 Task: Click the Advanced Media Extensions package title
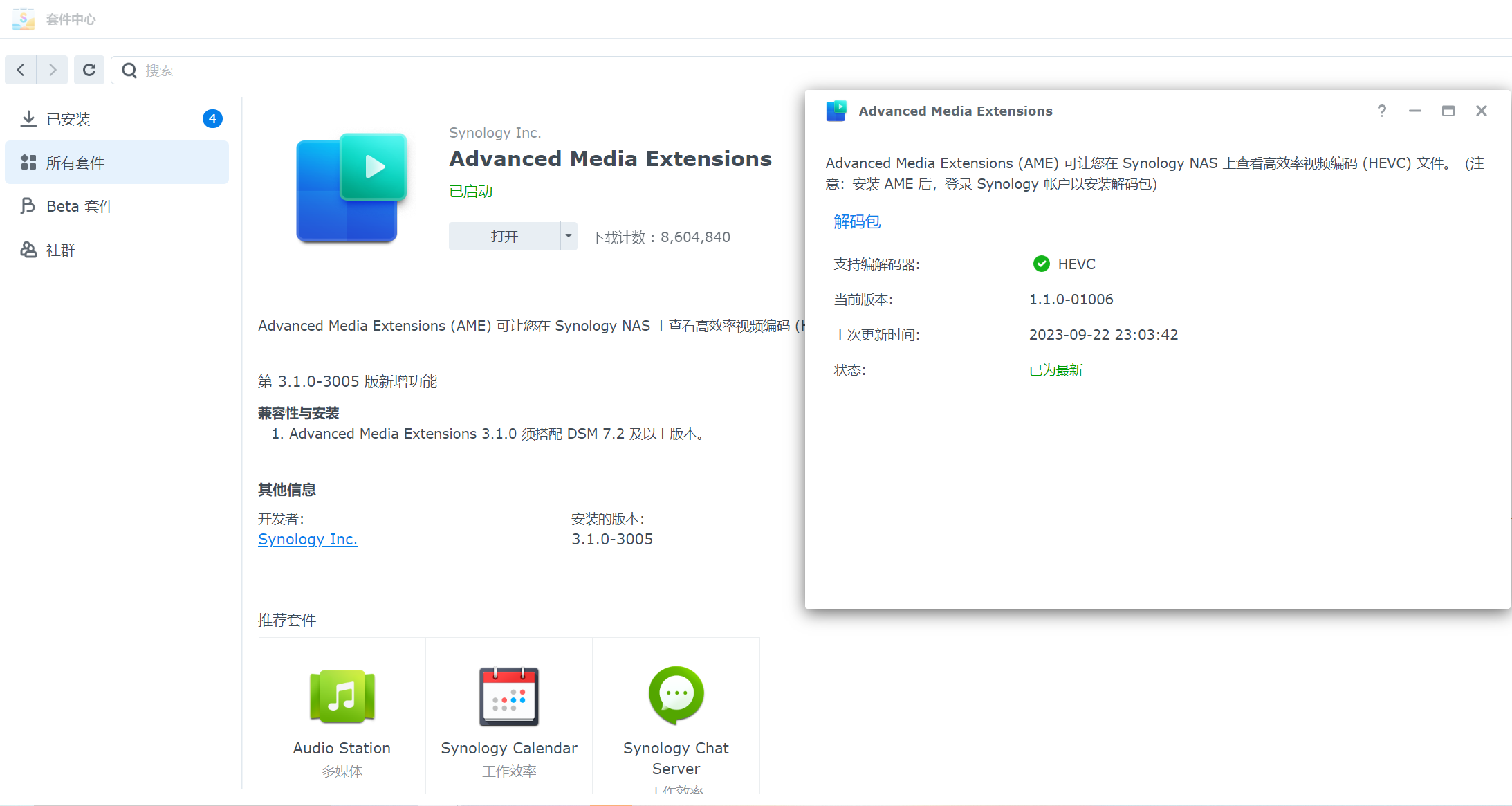[611, 159]
